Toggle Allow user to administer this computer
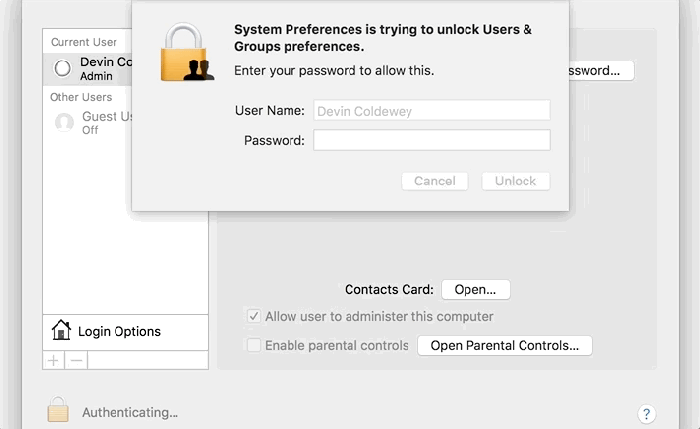Viewport: 700px width, 429px height. pyautogui.click(x=254, y=316)
